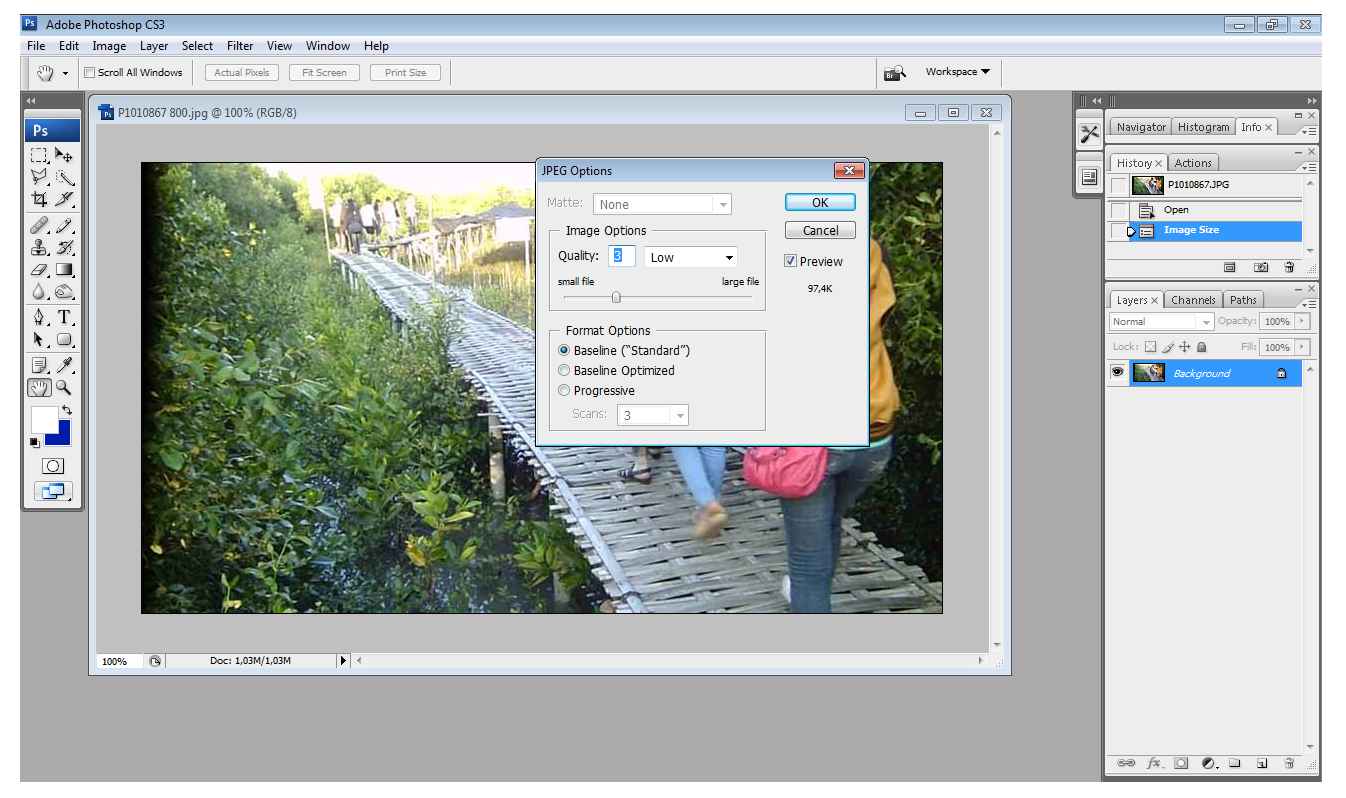Select the Rectangular Marquee tool
1346x798 pixels.
coord(39,155)
